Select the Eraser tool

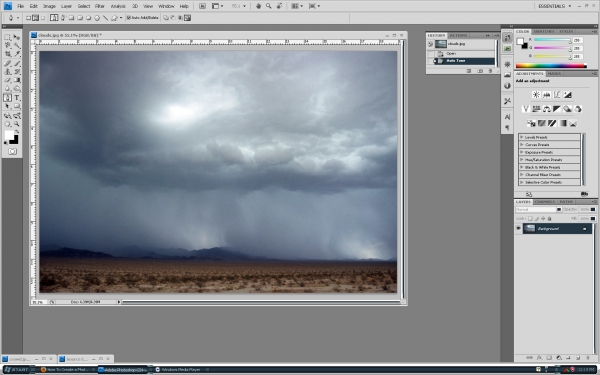[x=7, y=80]
